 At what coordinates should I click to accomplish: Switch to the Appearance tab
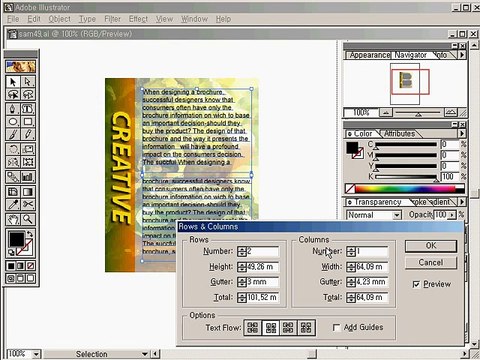click(x=369, y=55)
